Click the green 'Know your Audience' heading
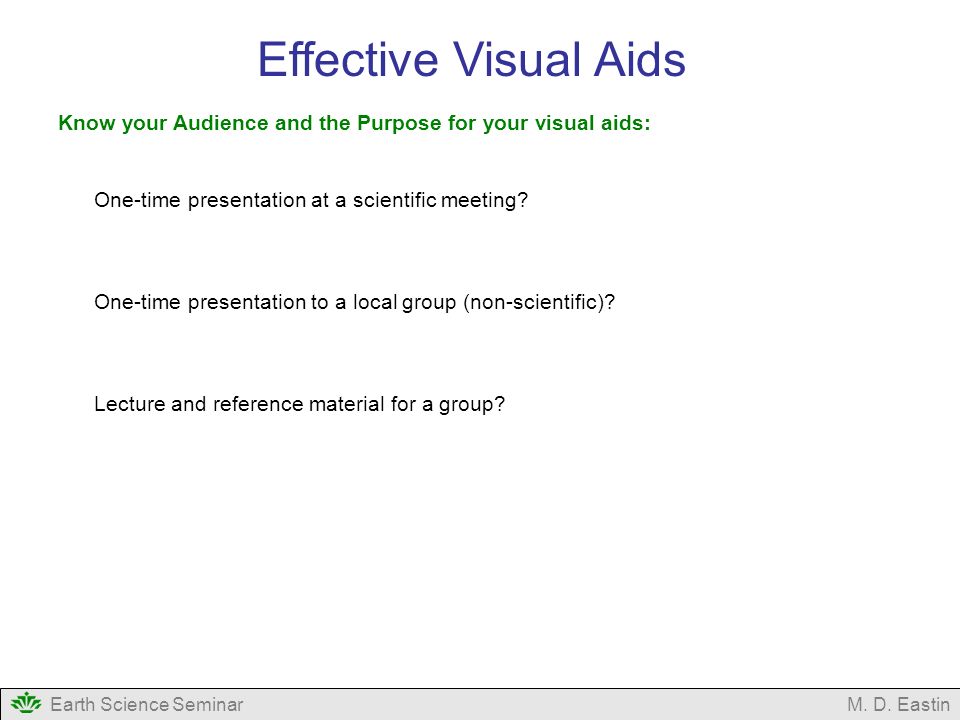 354,123
